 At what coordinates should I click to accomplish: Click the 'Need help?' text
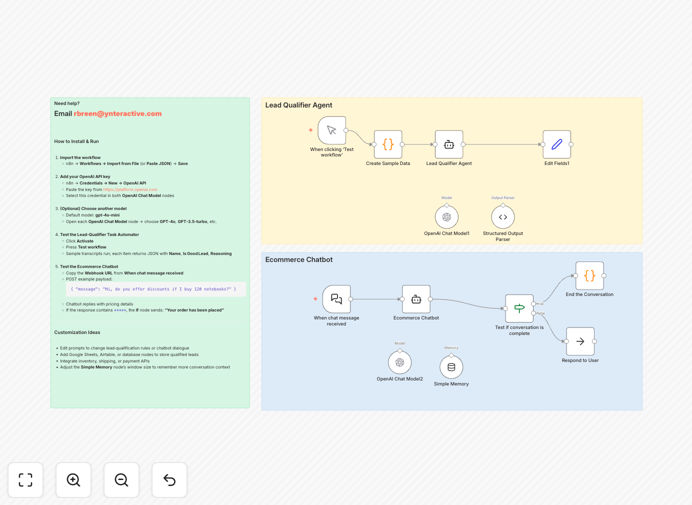pyautogui.click(x=67, y=103)
